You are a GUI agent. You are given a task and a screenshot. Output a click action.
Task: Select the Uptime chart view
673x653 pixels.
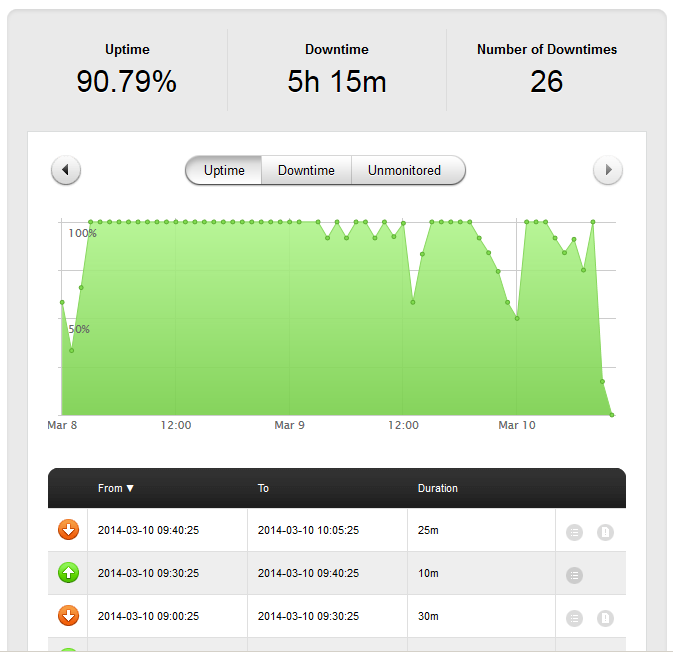point(224,171)
